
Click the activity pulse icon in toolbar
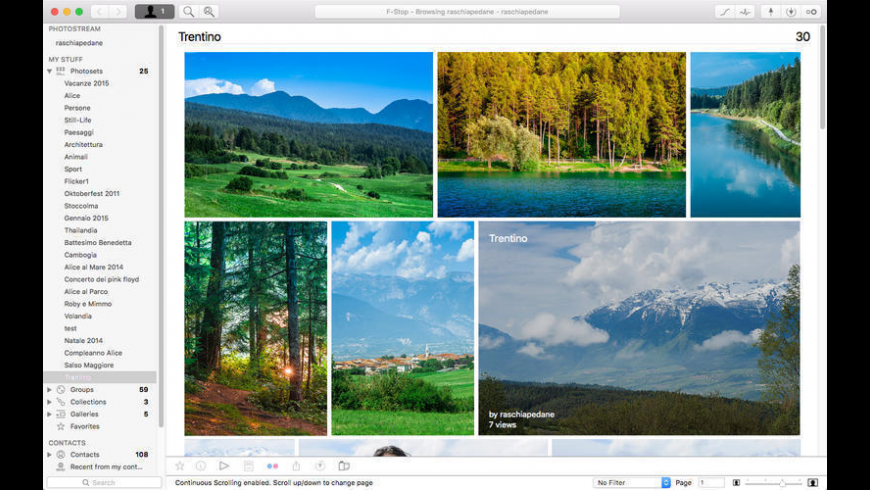click(x=745, y=12)
